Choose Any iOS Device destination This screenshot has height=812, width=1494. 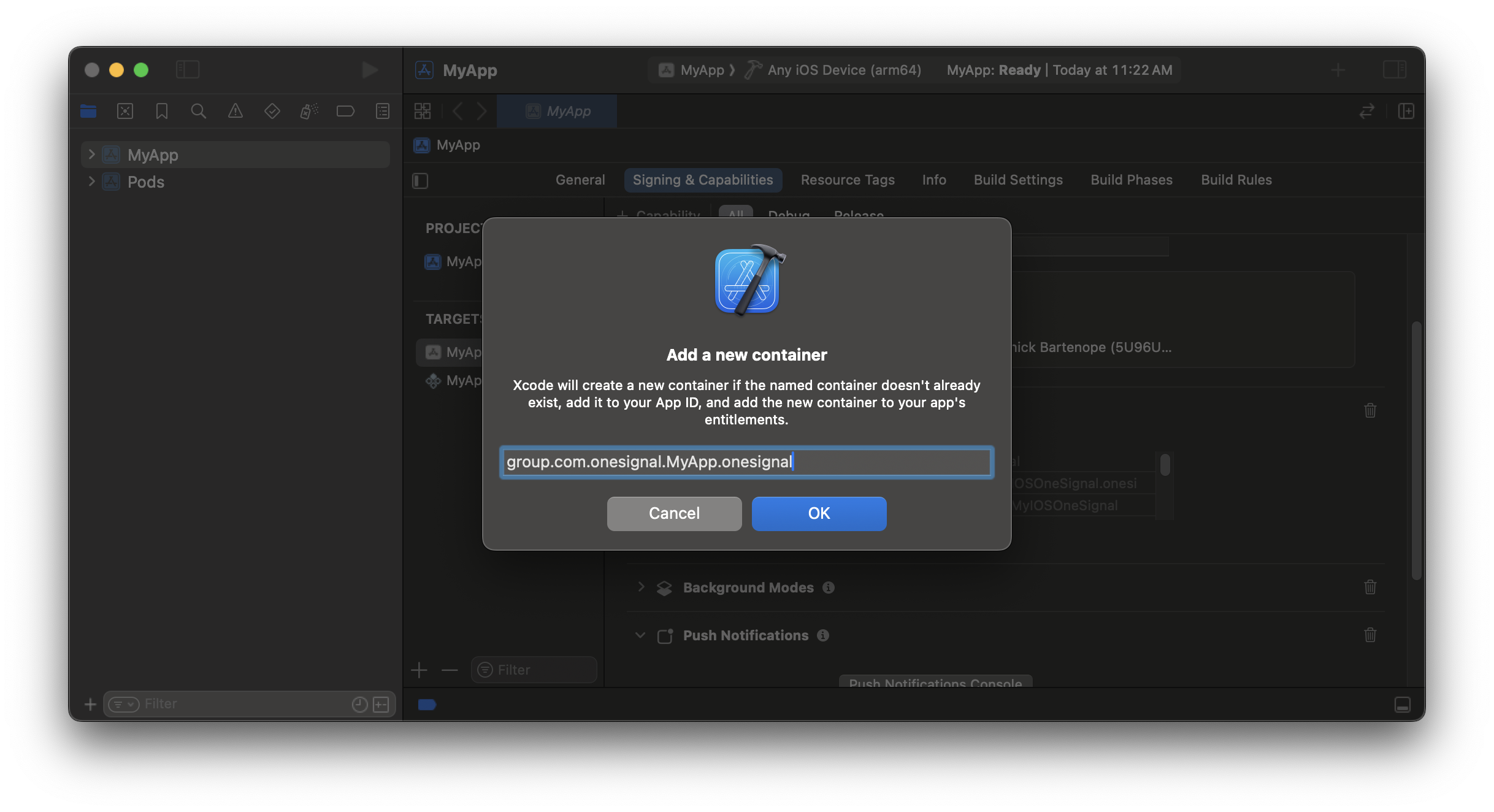844,70
